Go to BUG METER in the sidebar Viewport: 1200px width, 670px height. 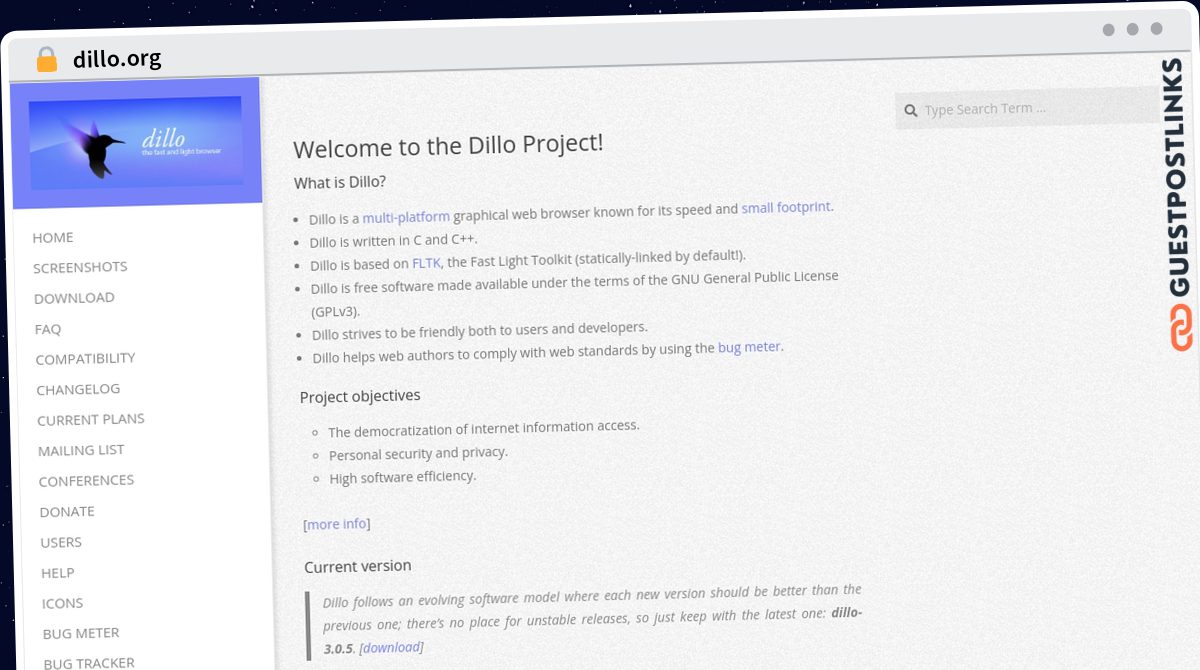[x=81, y=633]
